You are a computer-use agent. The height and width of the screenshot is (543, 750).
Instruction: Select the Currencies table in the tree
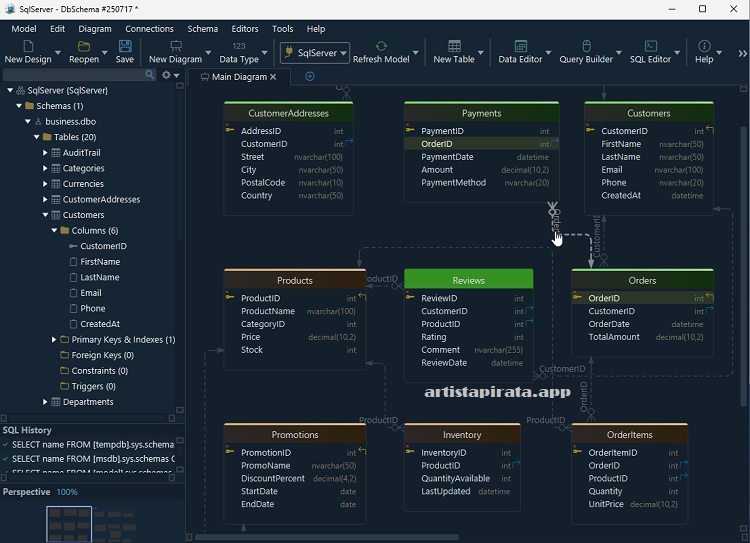point(83,184)
